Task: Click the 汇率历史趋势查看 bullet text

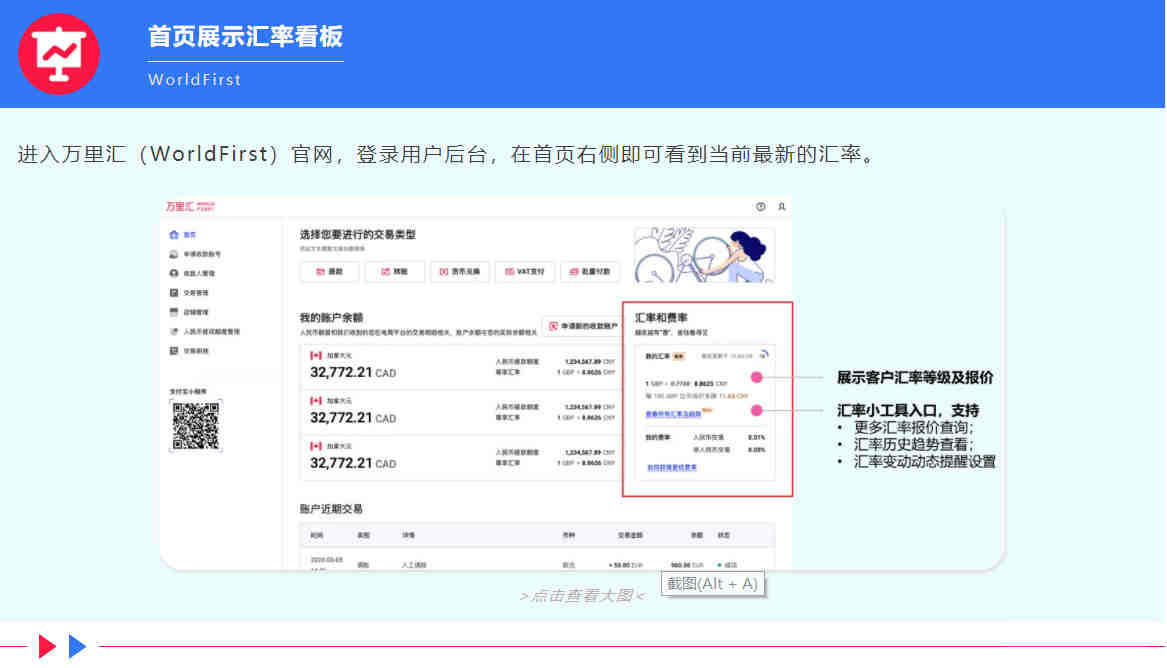Action: click(913, 445)
